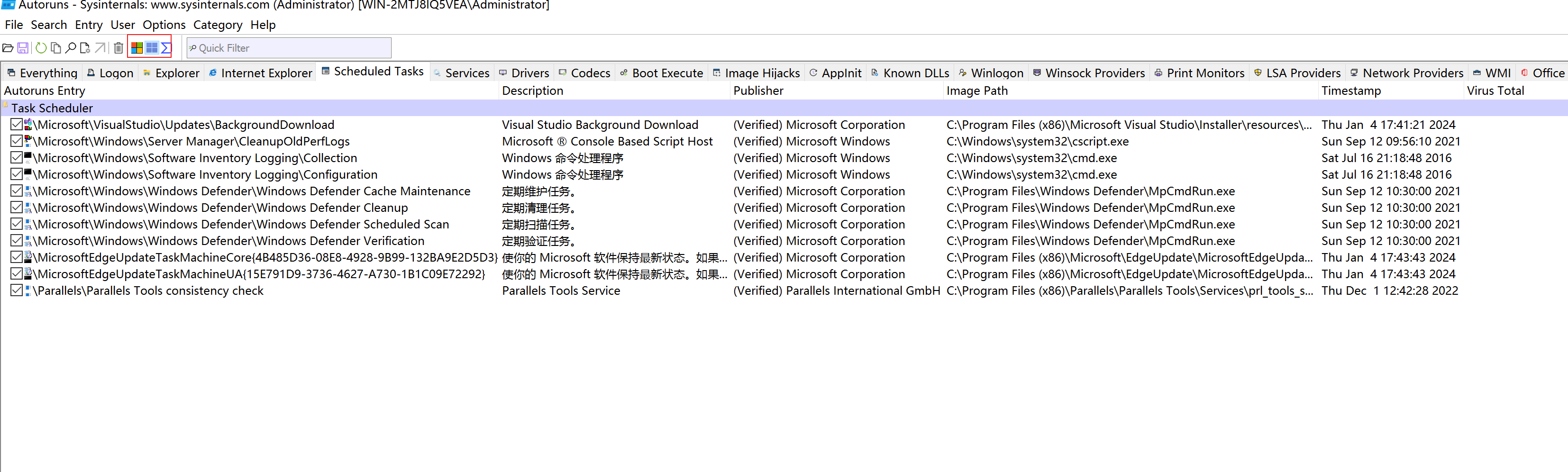Uncheck Windows Defender Scheduled Scan checkbox
The width and height of the screenshot is (1568, 472).
[17, 225]
